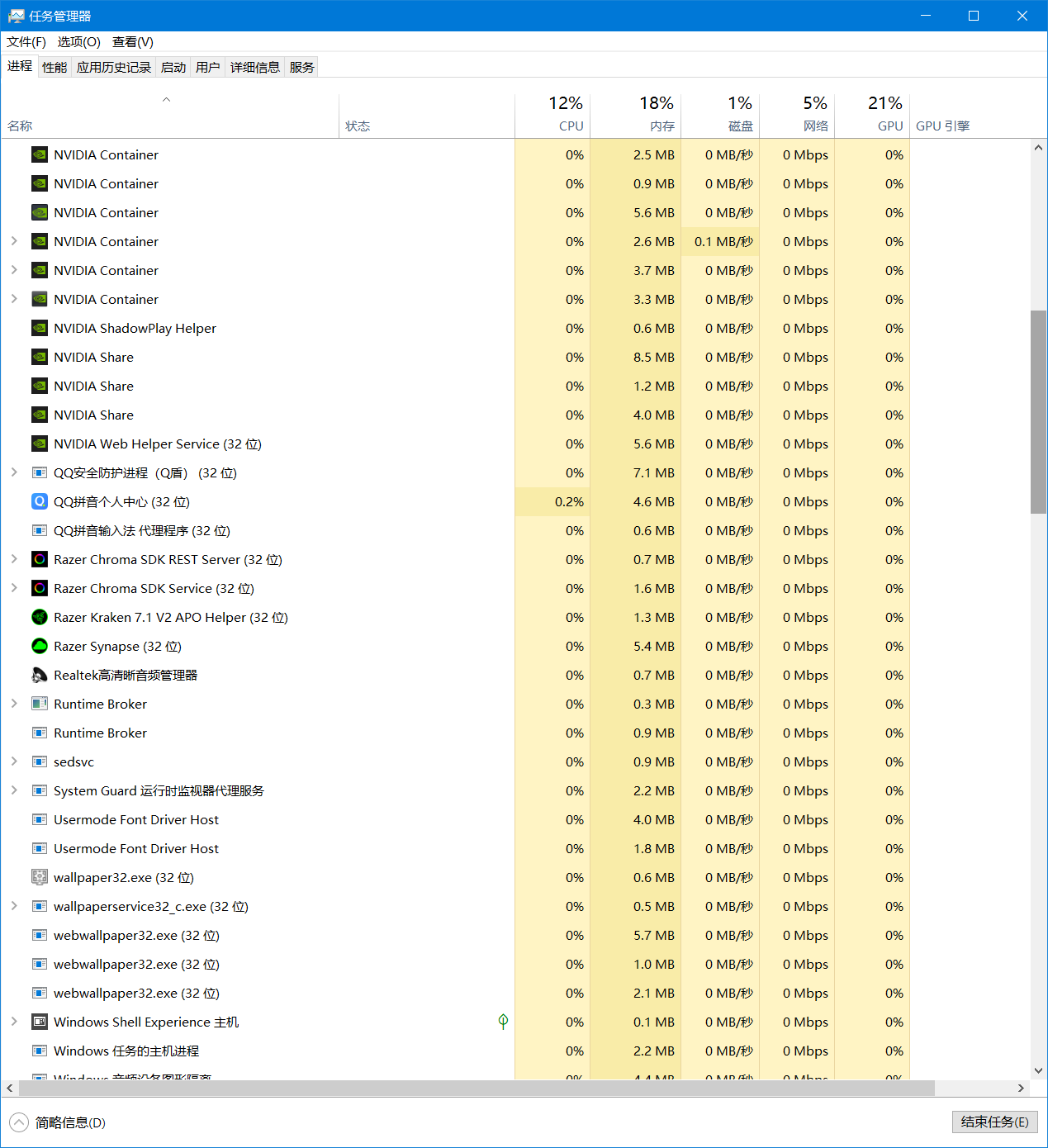The height and width of the screenshot is (1148, 1048).
Task: Expand Windows Shell Experience 主机 group
Action: click(x=14, y=1022)
